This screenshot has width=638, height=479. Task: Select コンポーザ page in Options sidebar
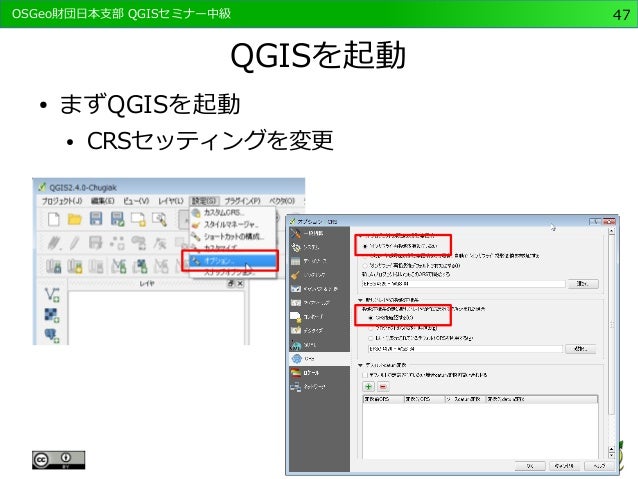tap(319, 317)
